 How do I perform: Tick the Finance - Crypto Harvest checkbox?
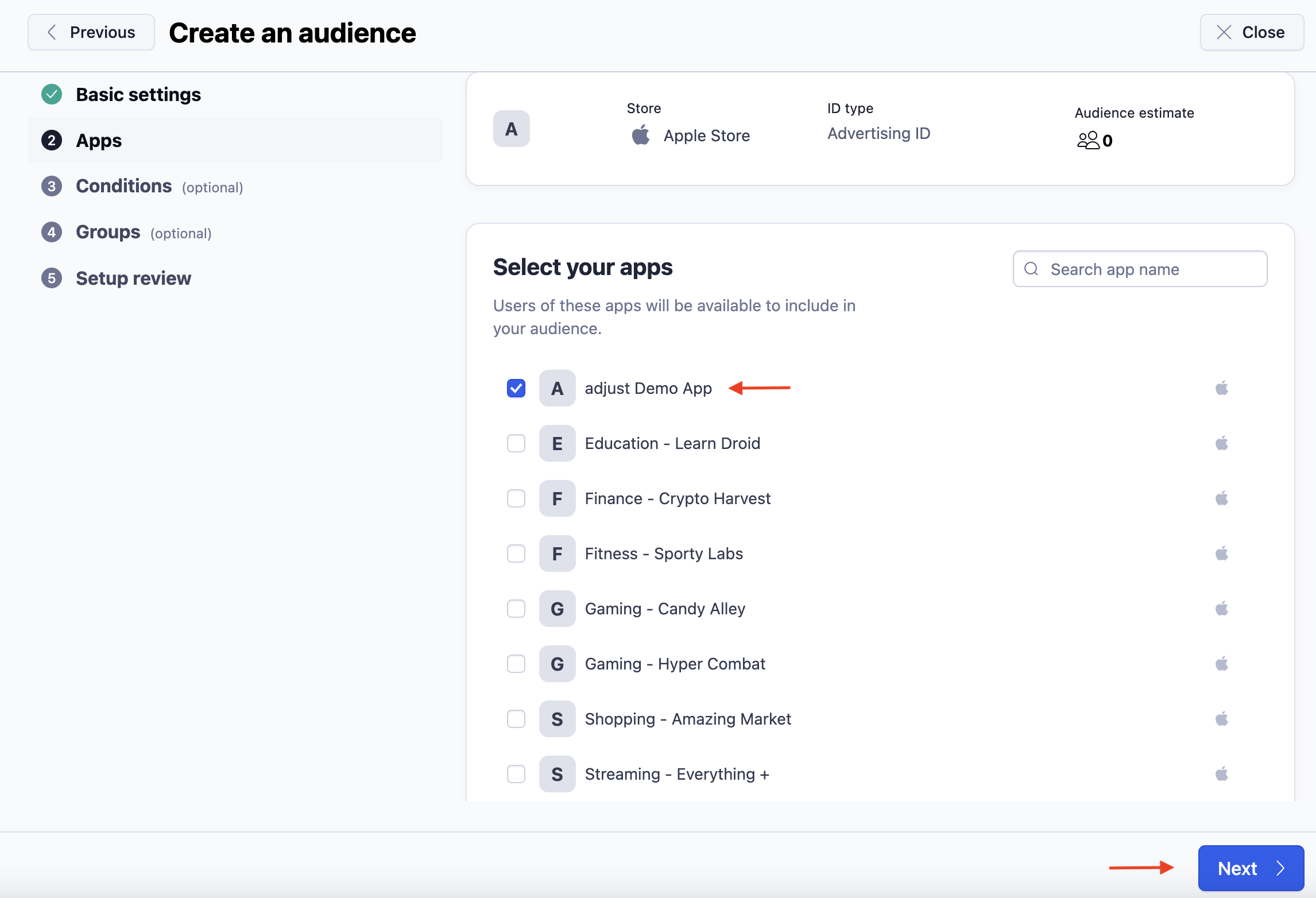coord(516,498)
